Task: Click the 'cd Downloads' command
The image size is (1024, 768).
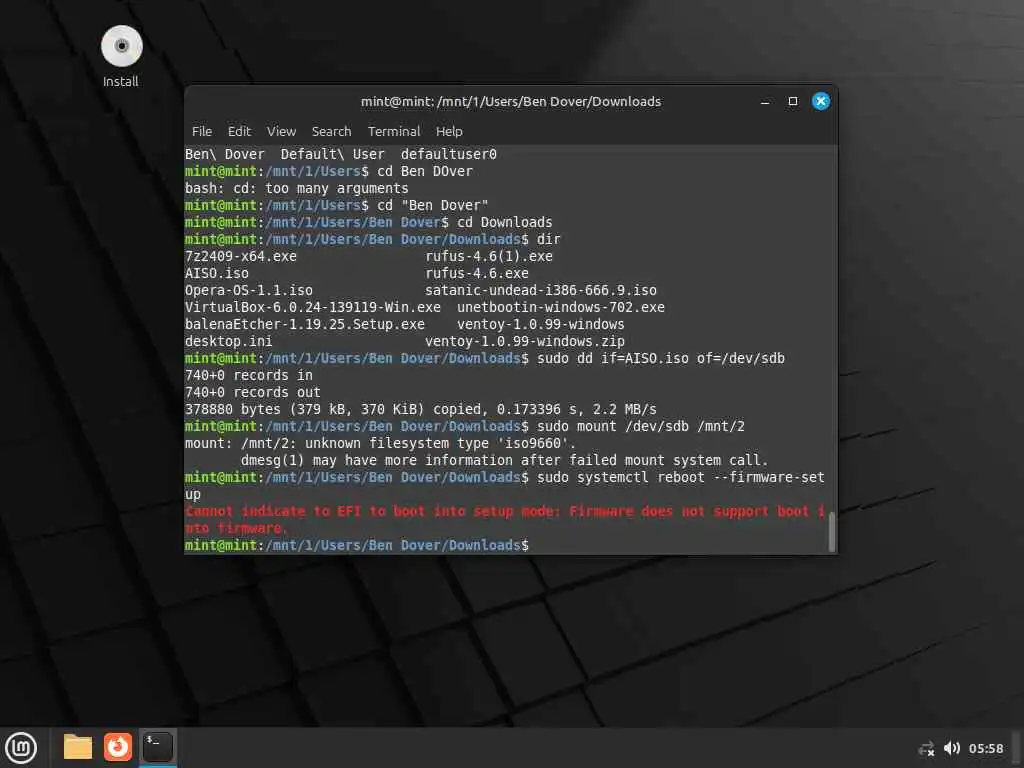Action: [505, 222]
